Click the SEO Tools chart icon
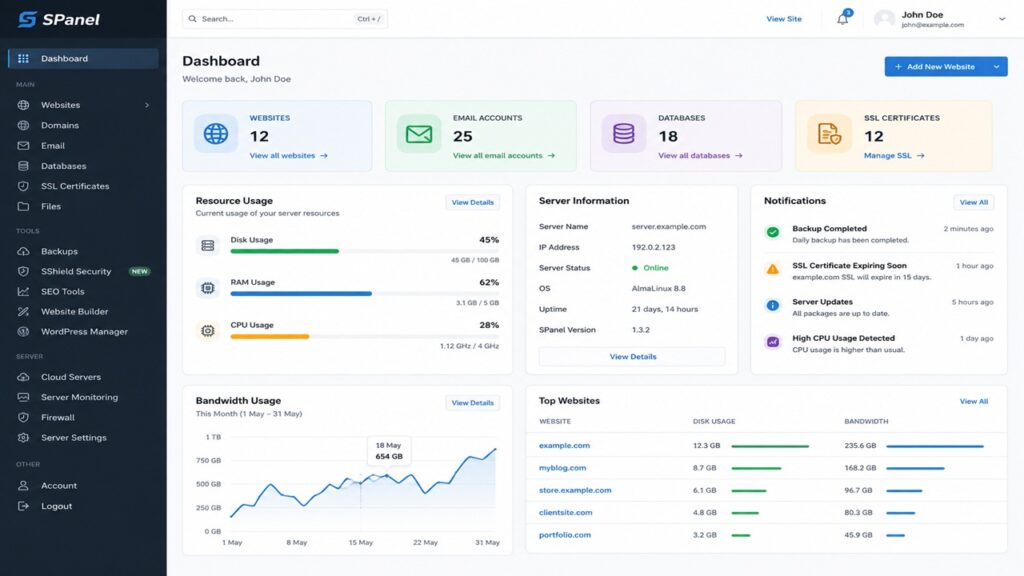The image size is (1024, 576). (x=24, y=291)
